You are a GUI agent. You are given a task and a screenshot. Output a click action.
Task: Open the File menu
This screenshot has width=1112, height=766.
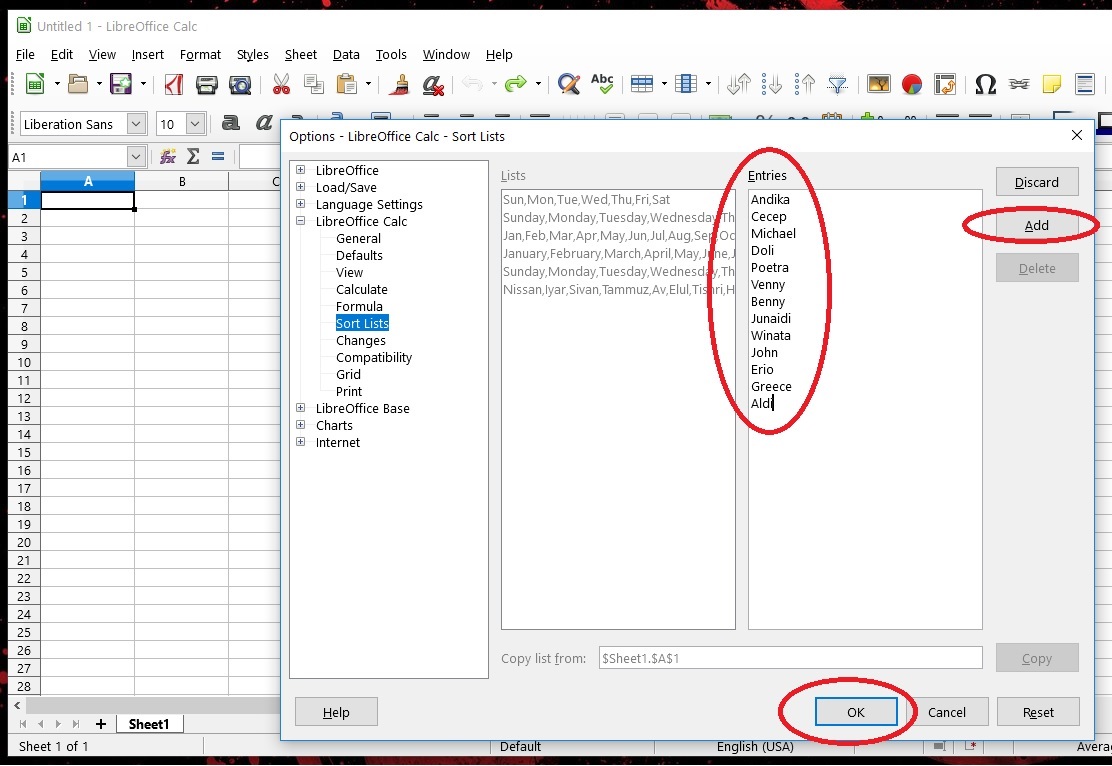coord(25,55)
